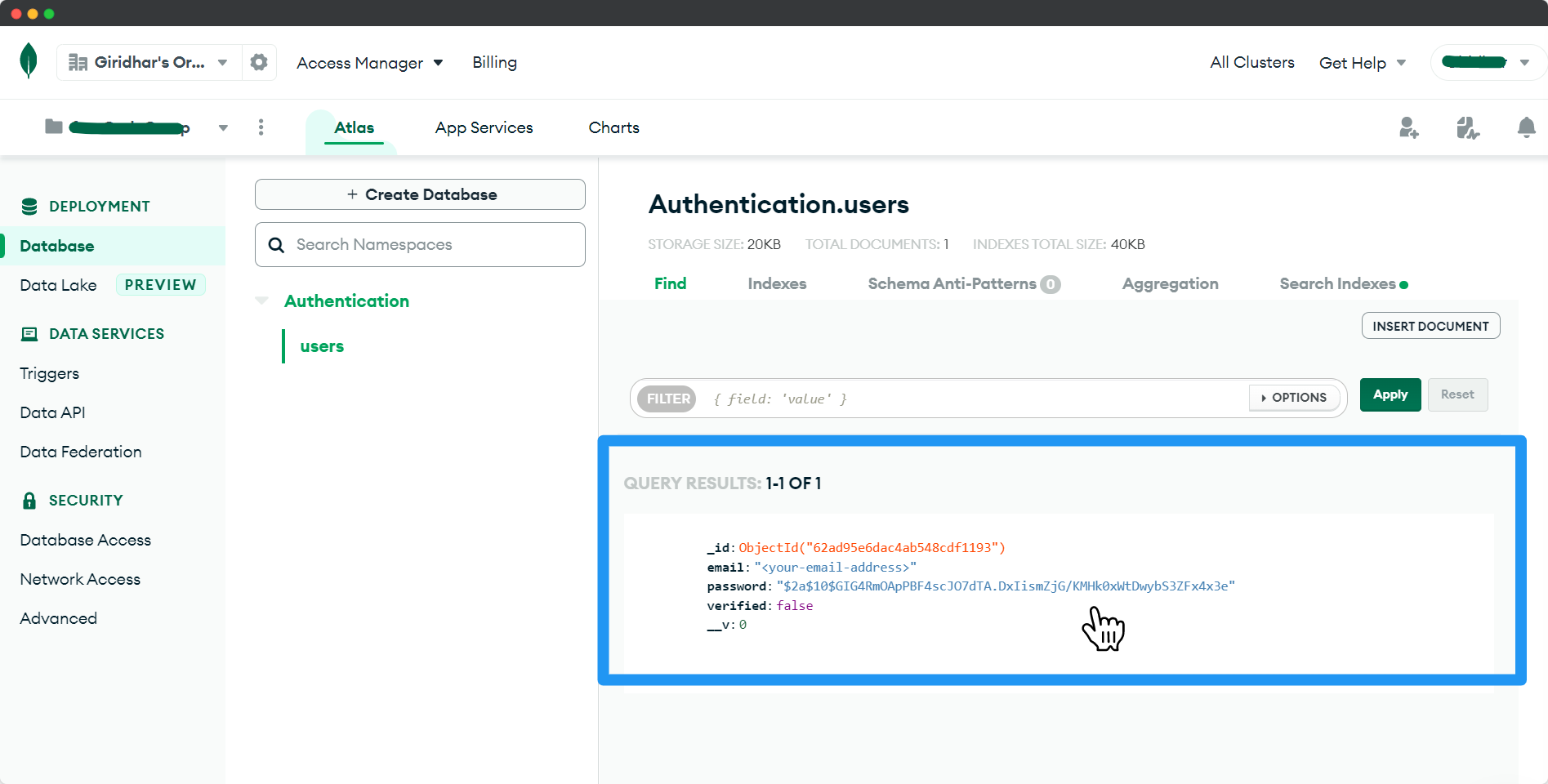Select the invite user icon

click(x=1408, y=127)
